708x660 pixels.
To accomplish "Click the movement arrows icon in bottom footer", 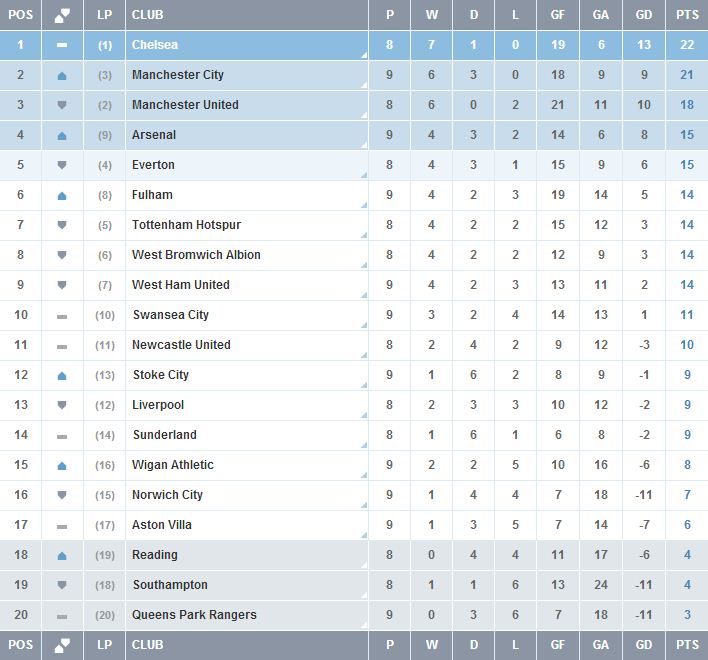I will 62,645.
